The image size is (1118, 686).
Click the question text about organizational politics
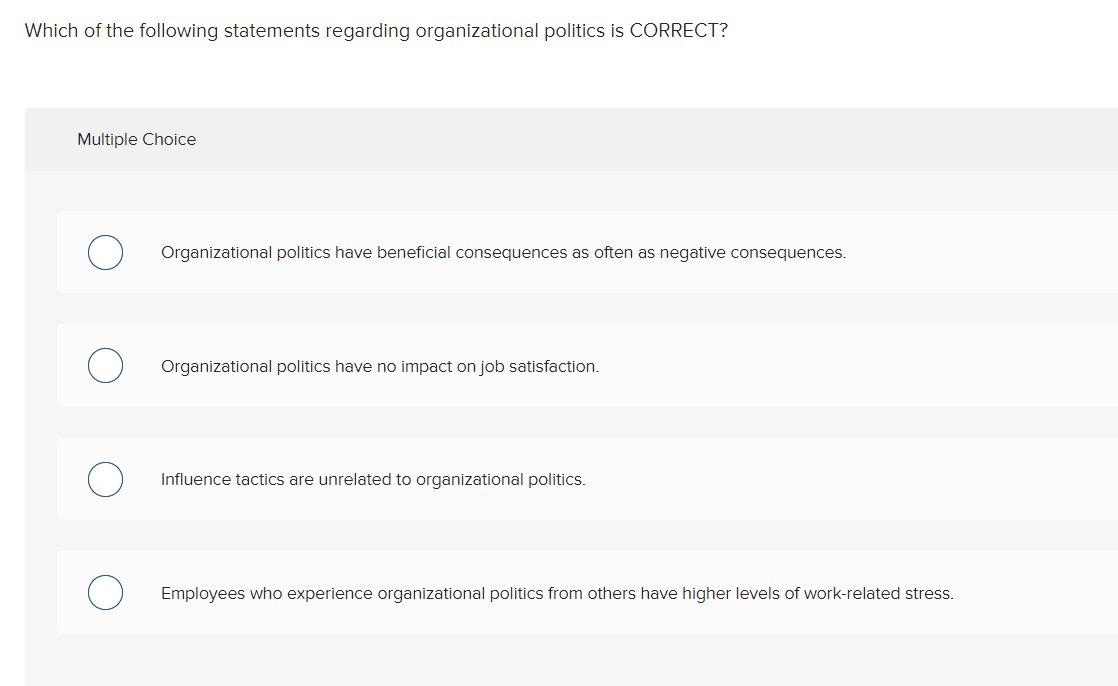coord(375,30)
